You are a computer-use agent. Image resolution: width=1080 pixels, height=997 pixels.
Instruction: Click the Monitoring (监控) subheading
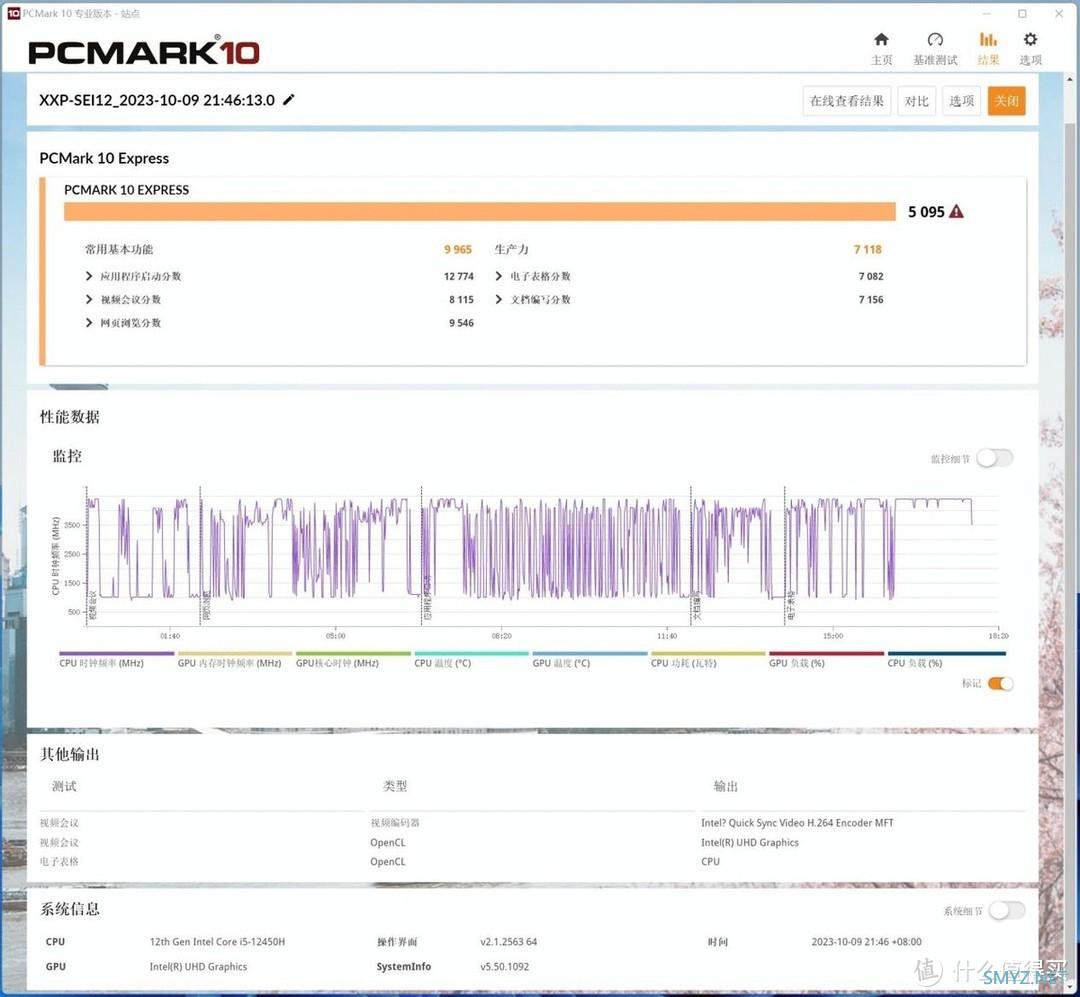click(x=67, y=456)
